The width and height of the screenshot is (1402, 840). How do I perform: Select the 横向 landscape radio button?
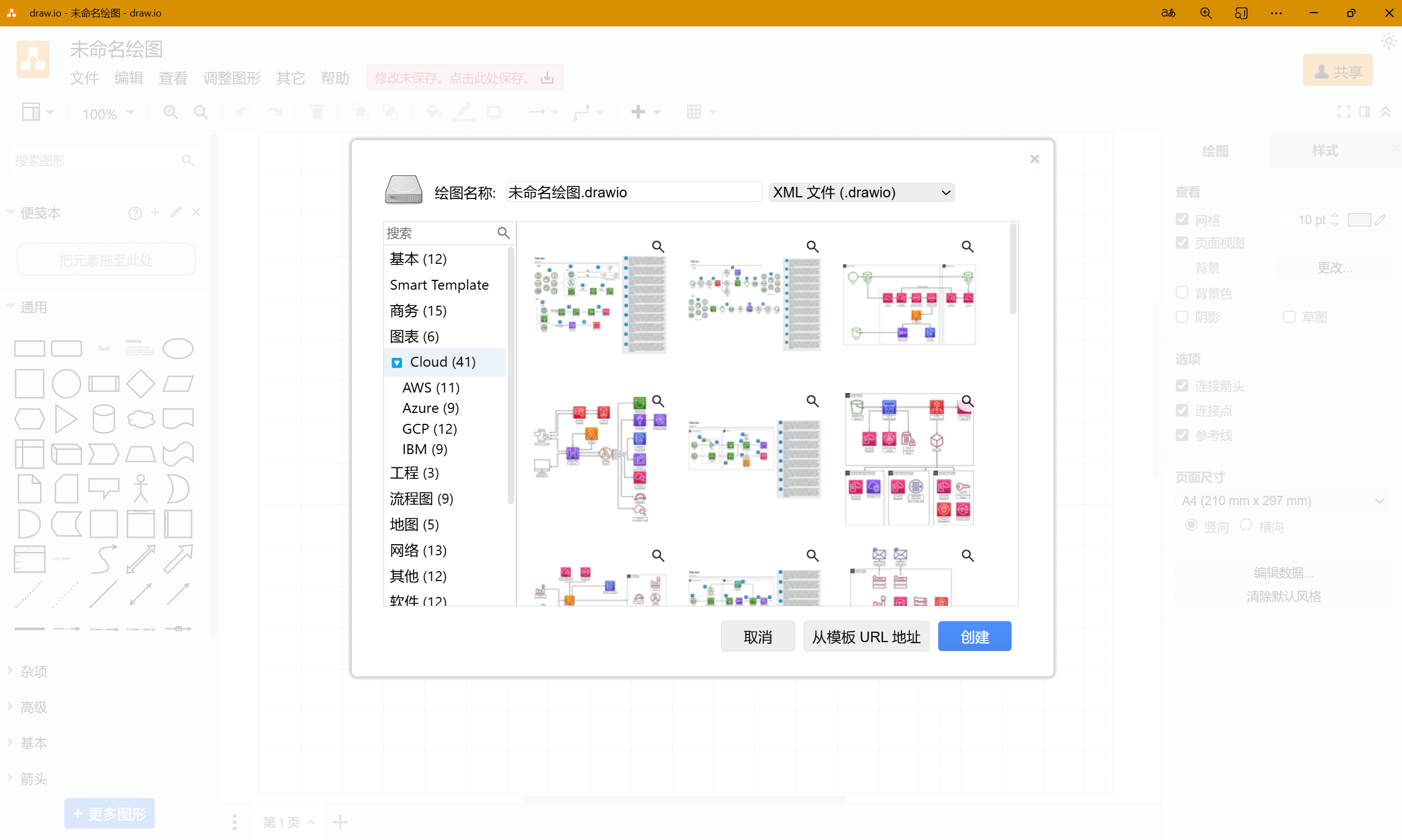(x=1246, y=526)
